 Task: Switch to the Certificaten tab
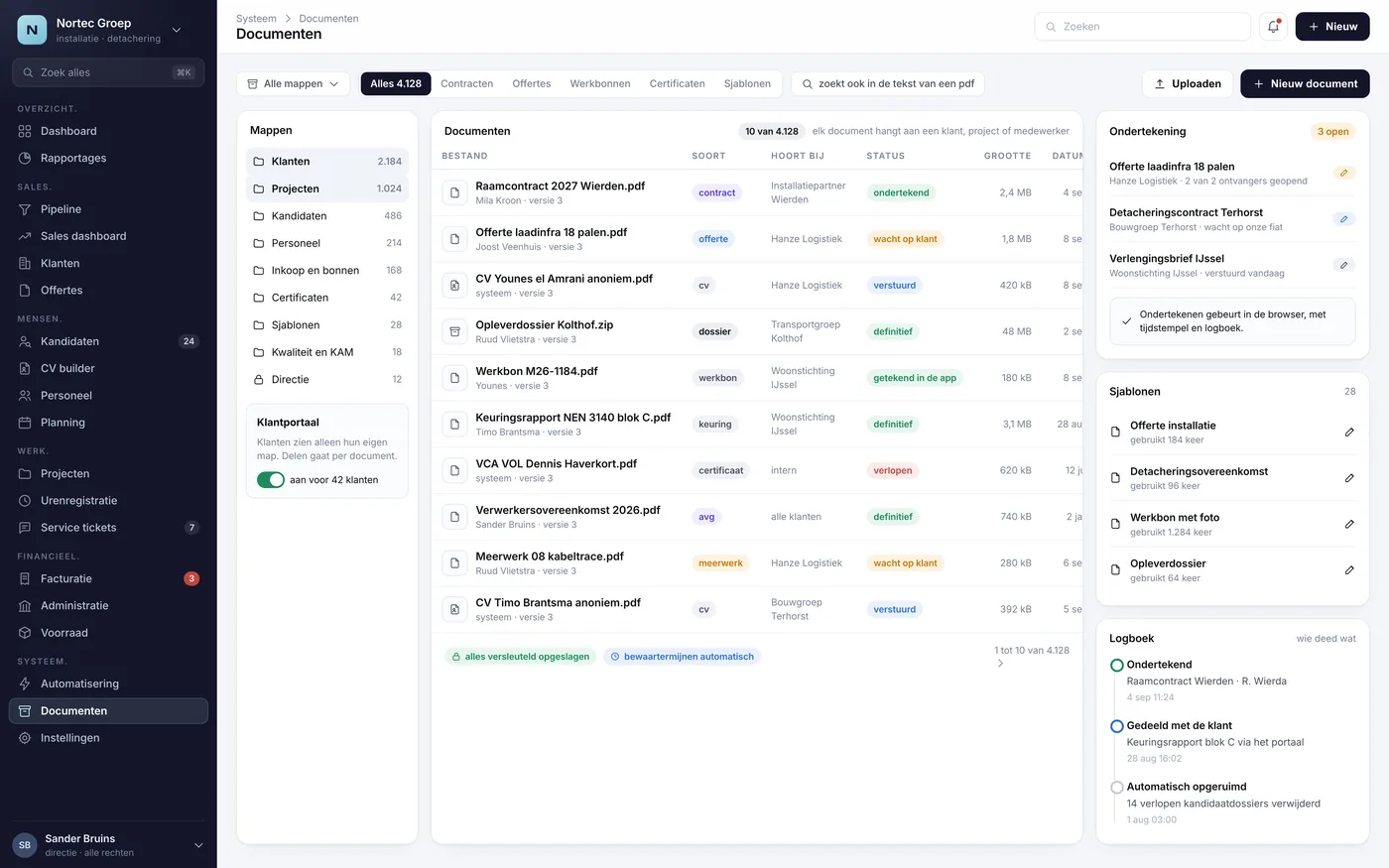pos(678,84)
